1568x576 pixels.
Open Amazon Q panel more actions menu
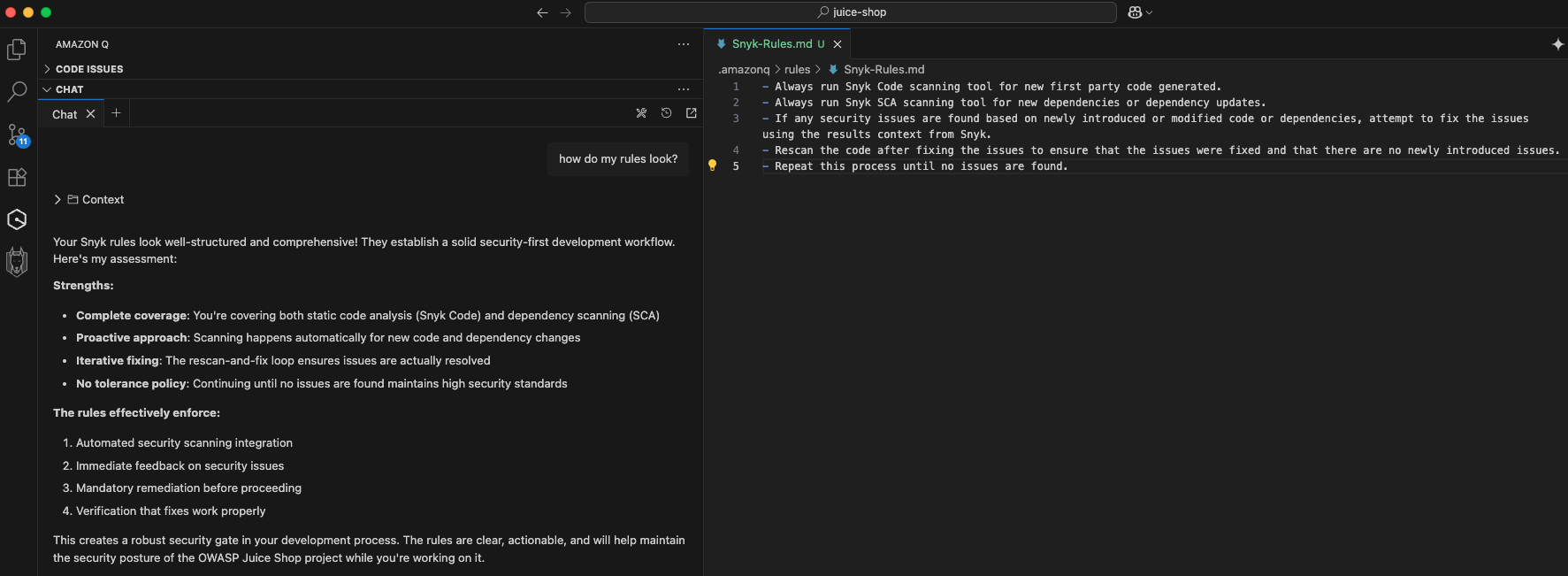(x=684, y=44)
